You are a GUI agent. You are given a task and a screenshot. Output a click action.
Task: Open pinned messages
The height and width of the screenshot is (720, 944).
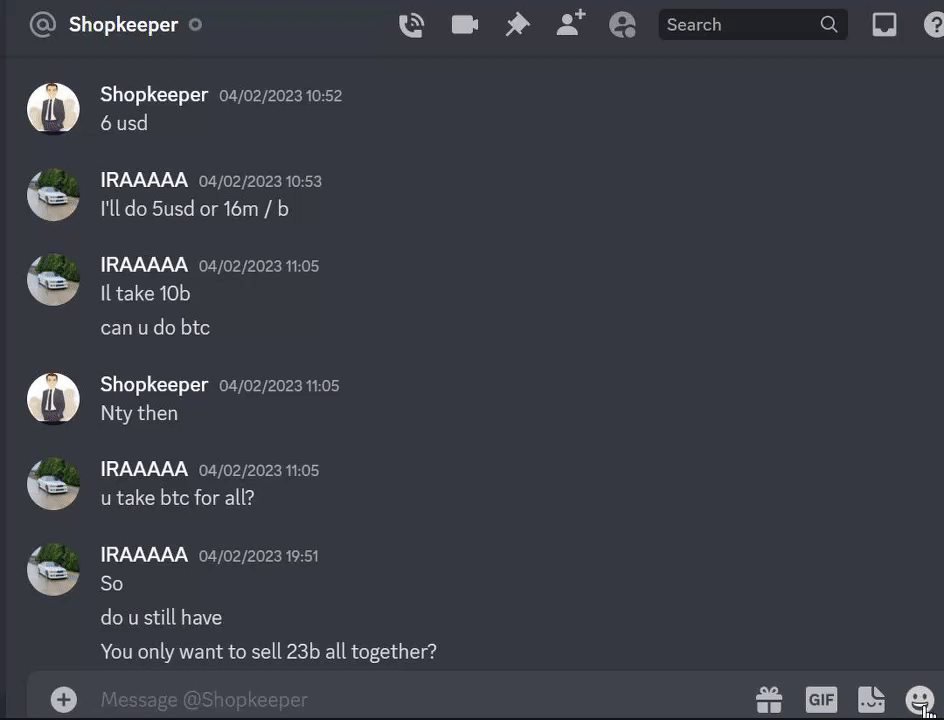tap(517, 25)
